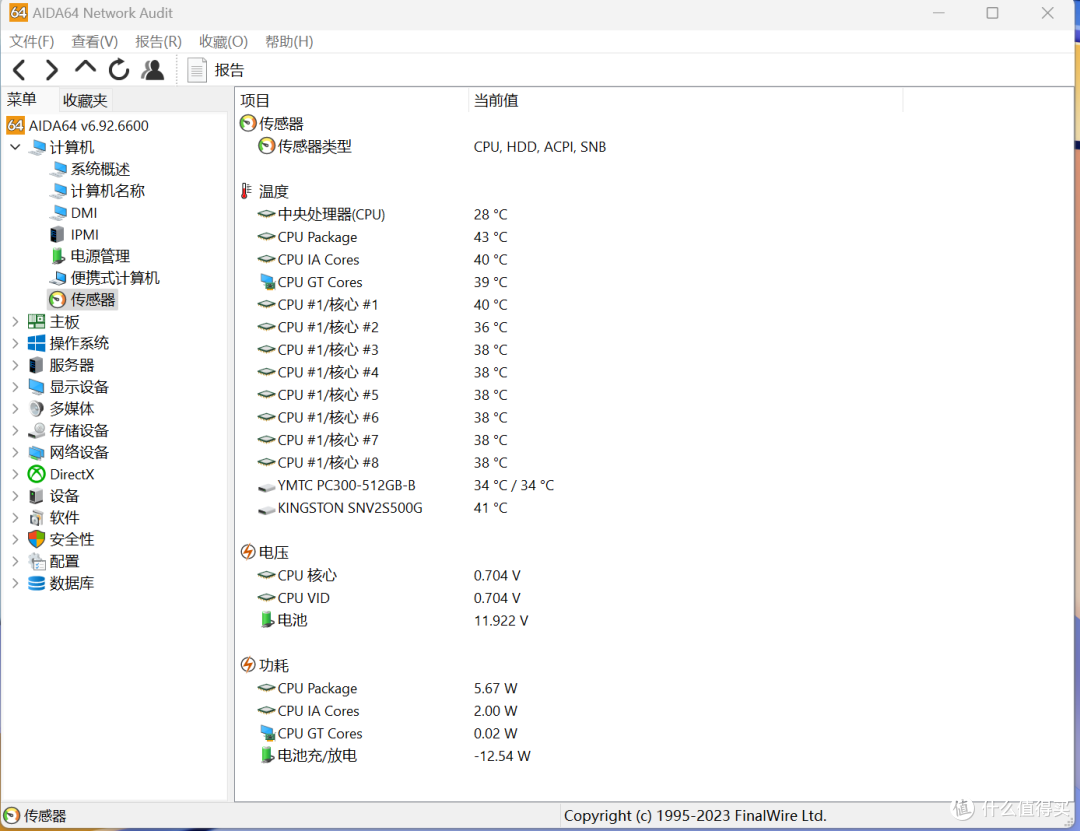This screenshot has height=831, width=1080.
Task: Click the 电压 lightning icon
Action: pyautogui.click(x=248, y=552)
